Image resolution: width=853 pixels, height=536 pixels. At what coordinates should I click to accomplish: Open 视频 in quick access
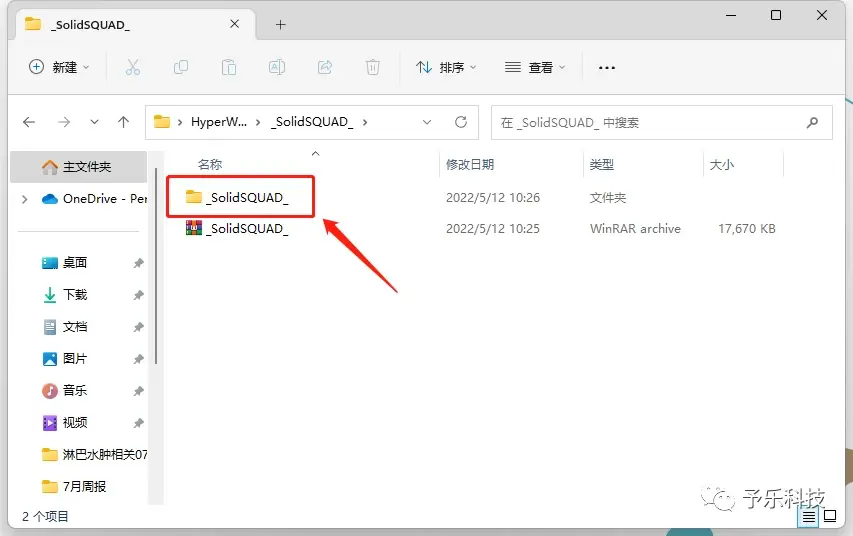[65, 422]
